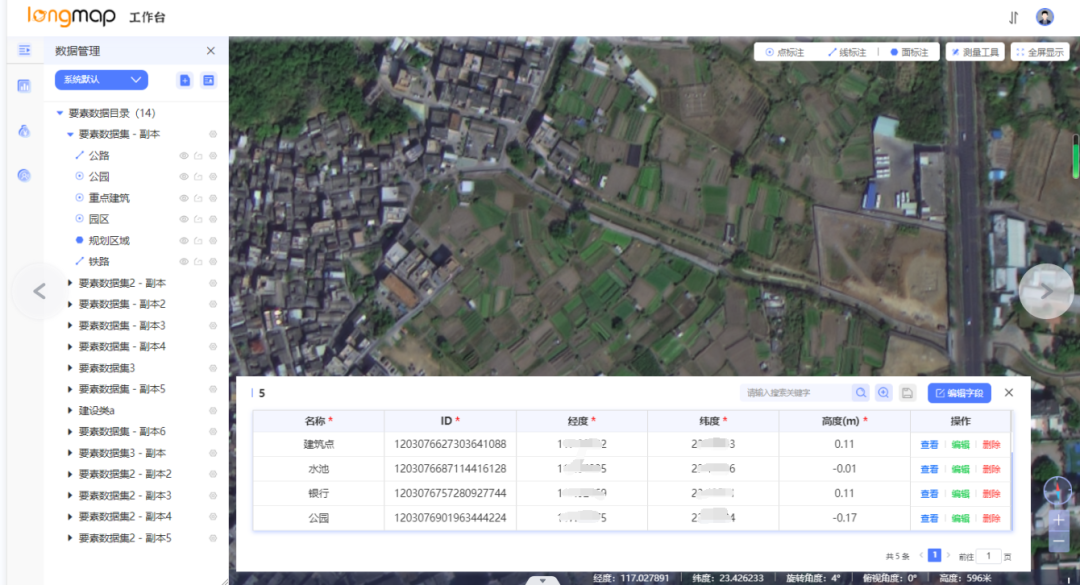Image resolution: width=1080 pixels, height=585 pixels.
Task: Click 删除 for 建筑点 row
Action: pyautogui.click(x=991, y=445)
